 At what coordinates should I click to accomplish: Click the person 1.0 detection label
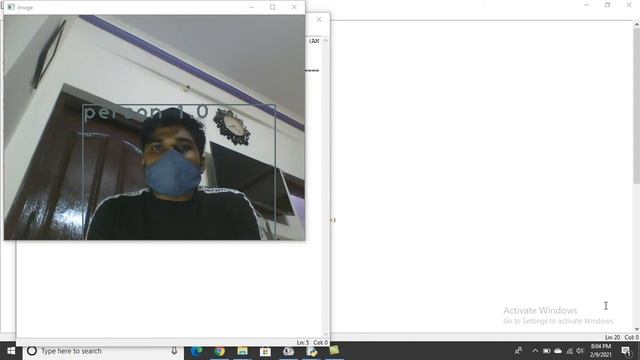[x=146, y=112]
